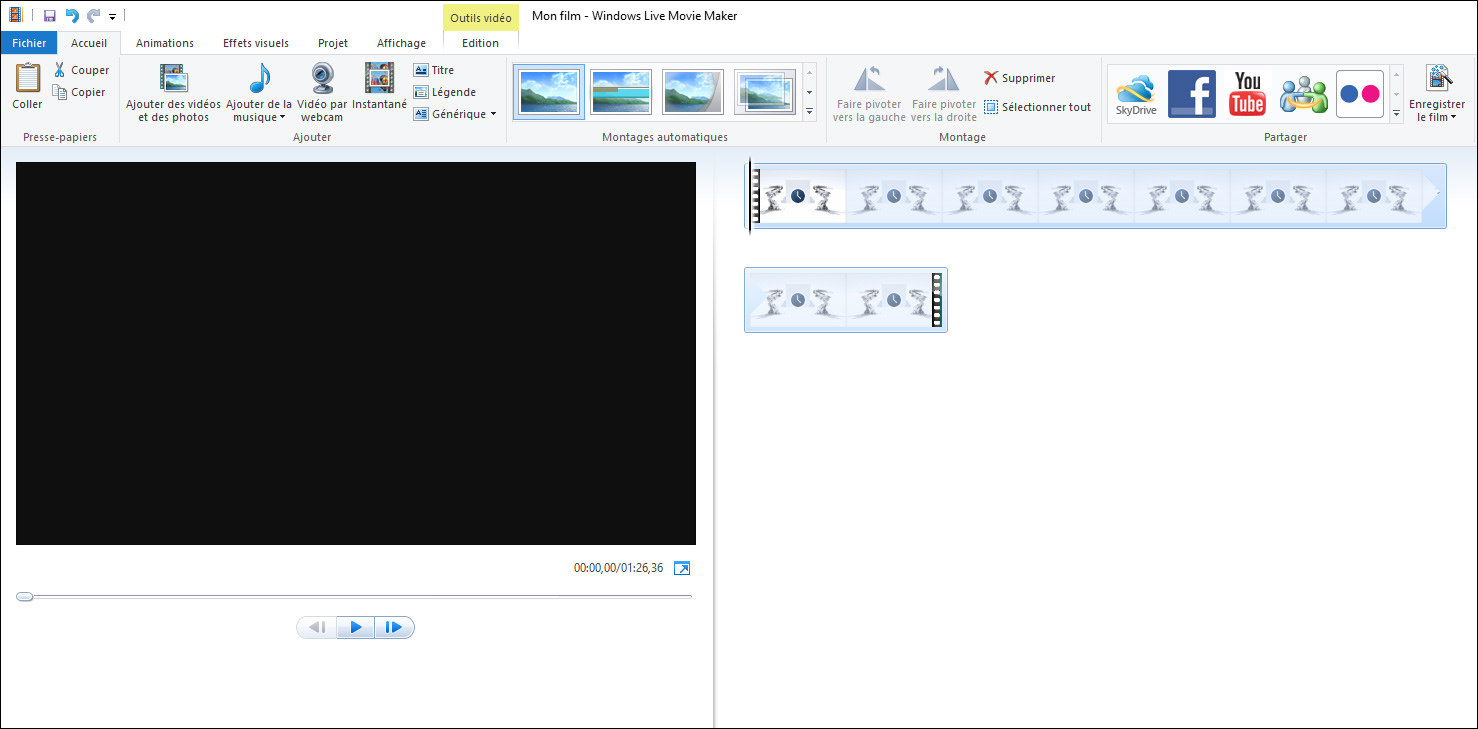This screenshot has width=1478, height=729.
Task: Click the Sélectionner tout button
Action: pos(1037,106)
